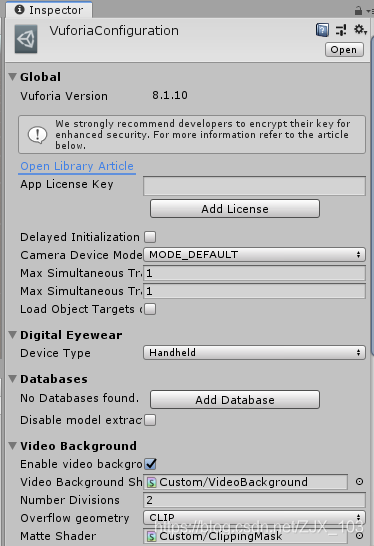Open Overflow geometry CLIP dropdown
This screenshot has height=546, width=374.
tap(254, 517)
